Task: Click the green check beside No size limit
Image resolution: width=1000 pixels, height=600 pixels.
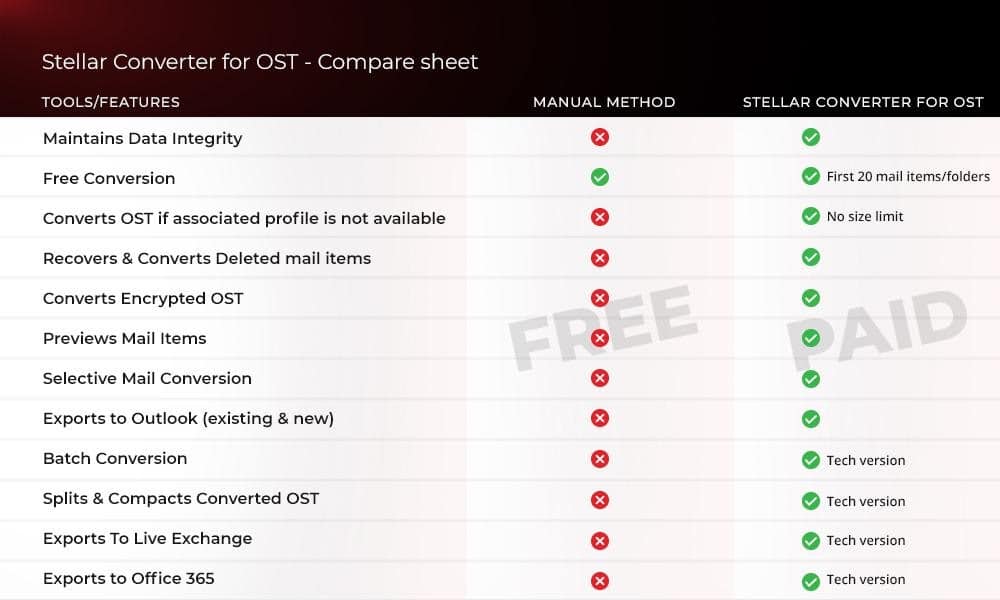Action: (x=811, y=216)
